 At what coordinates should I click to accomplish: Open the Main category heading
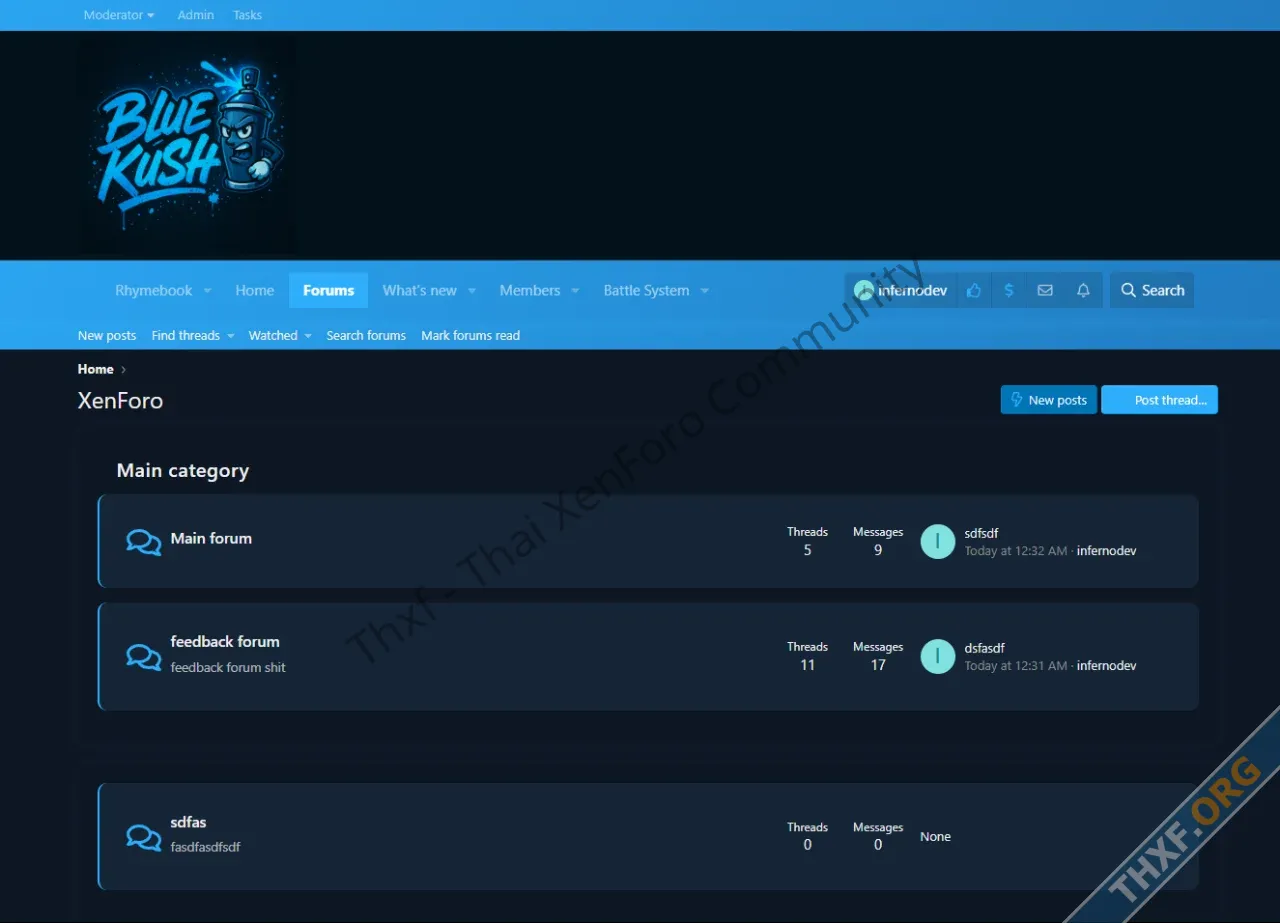coord(183,471)
